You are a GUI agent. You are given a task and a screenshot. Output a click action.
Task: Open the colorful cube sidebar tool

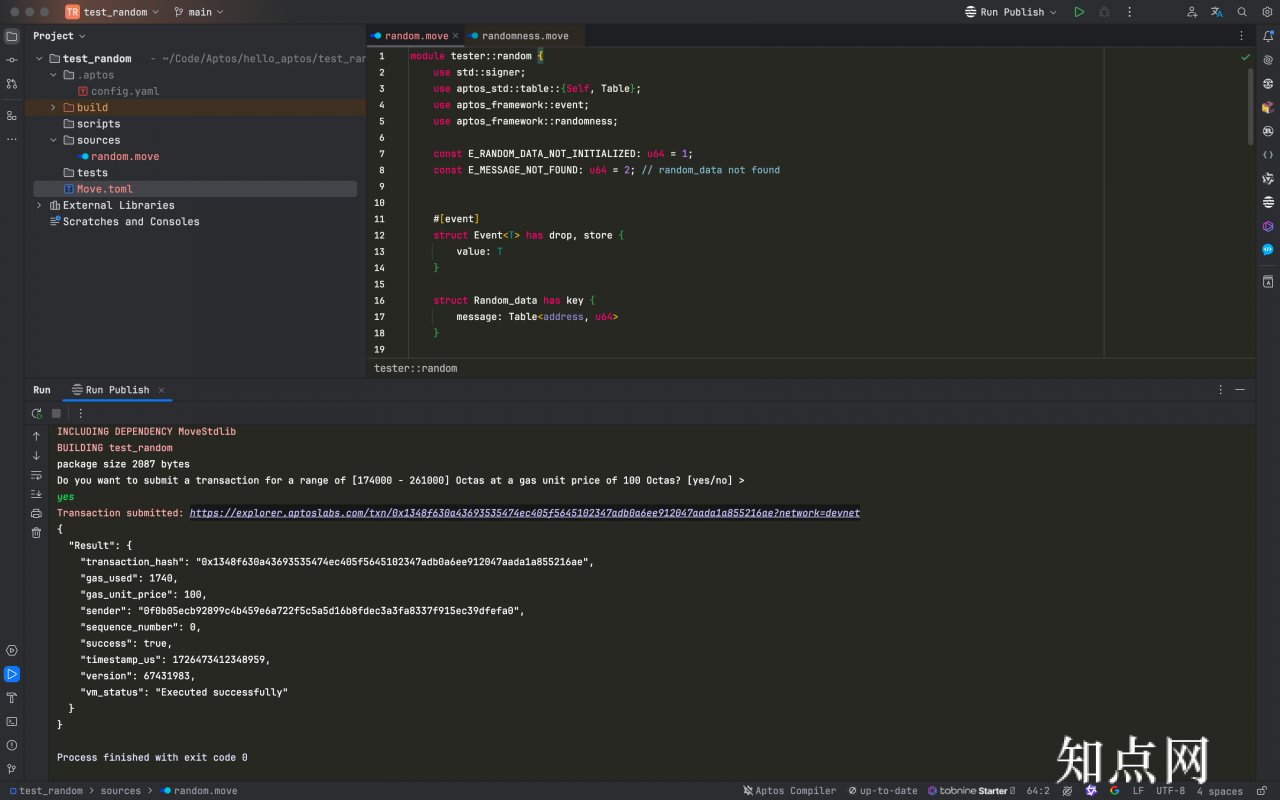[x=1268, y=107]
